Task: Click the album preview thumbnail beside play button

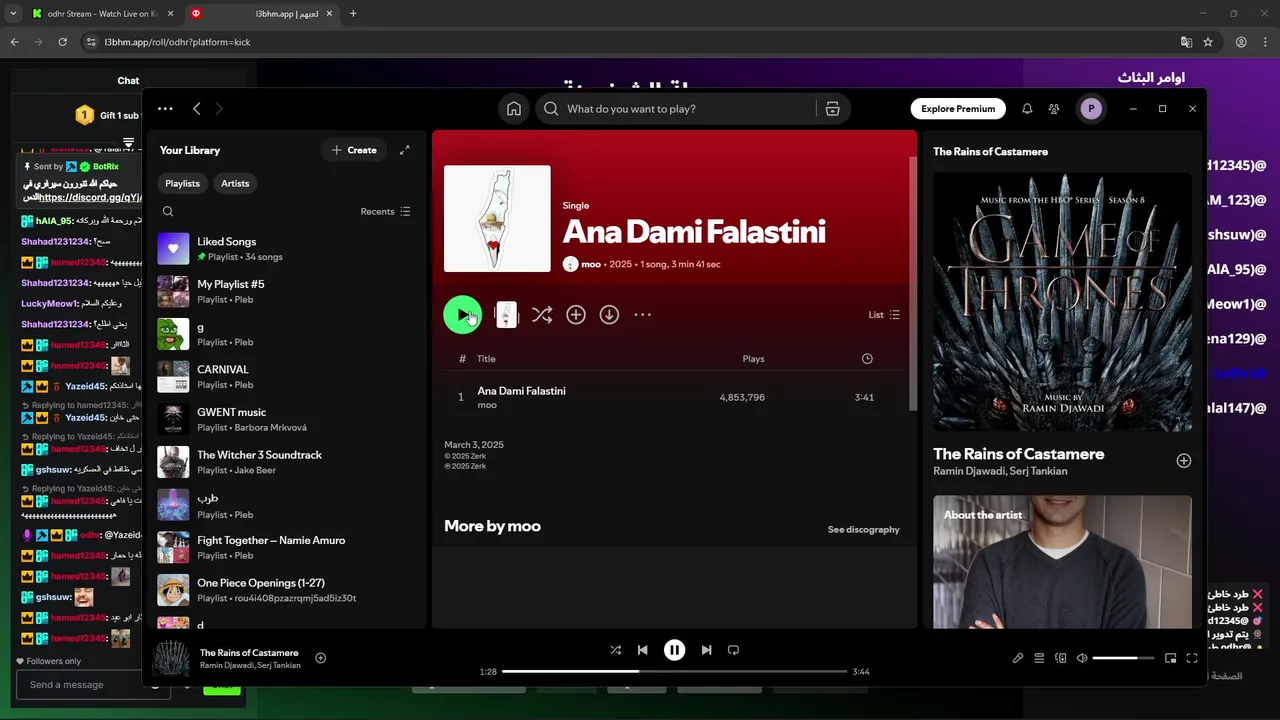Action: coord(506,314)
